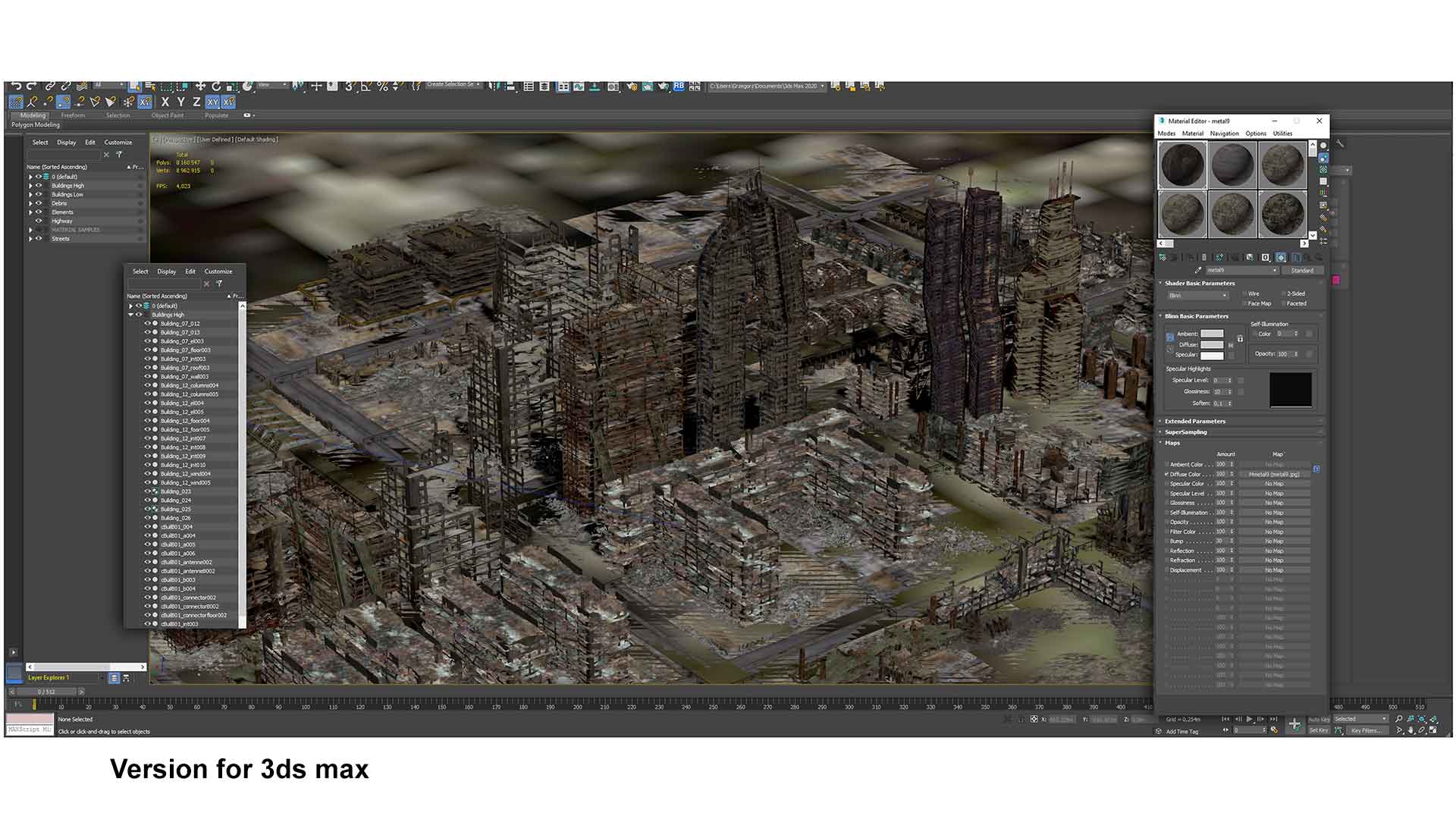Click the play animation button
The image size is (1456, 819).
[x=1250, y=719]
